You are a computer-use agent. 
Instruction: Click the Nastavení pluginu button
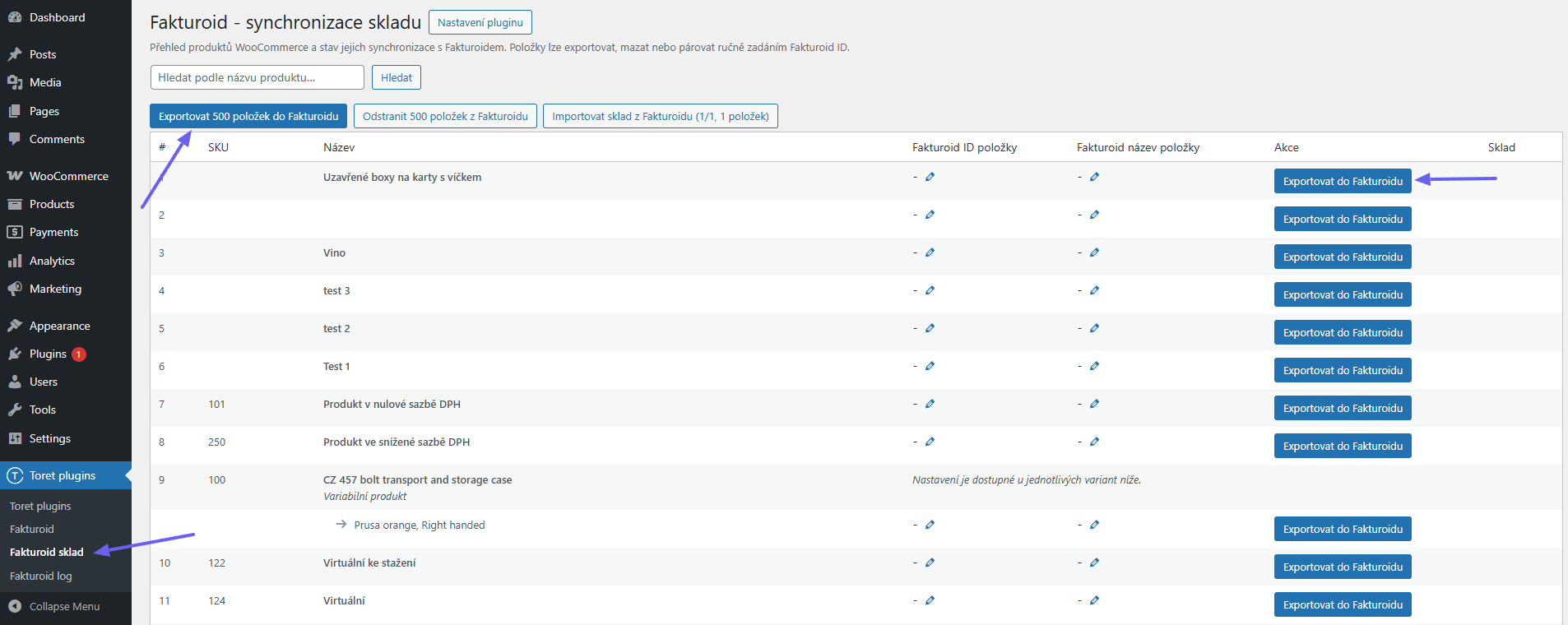click(x=480, y=22)
